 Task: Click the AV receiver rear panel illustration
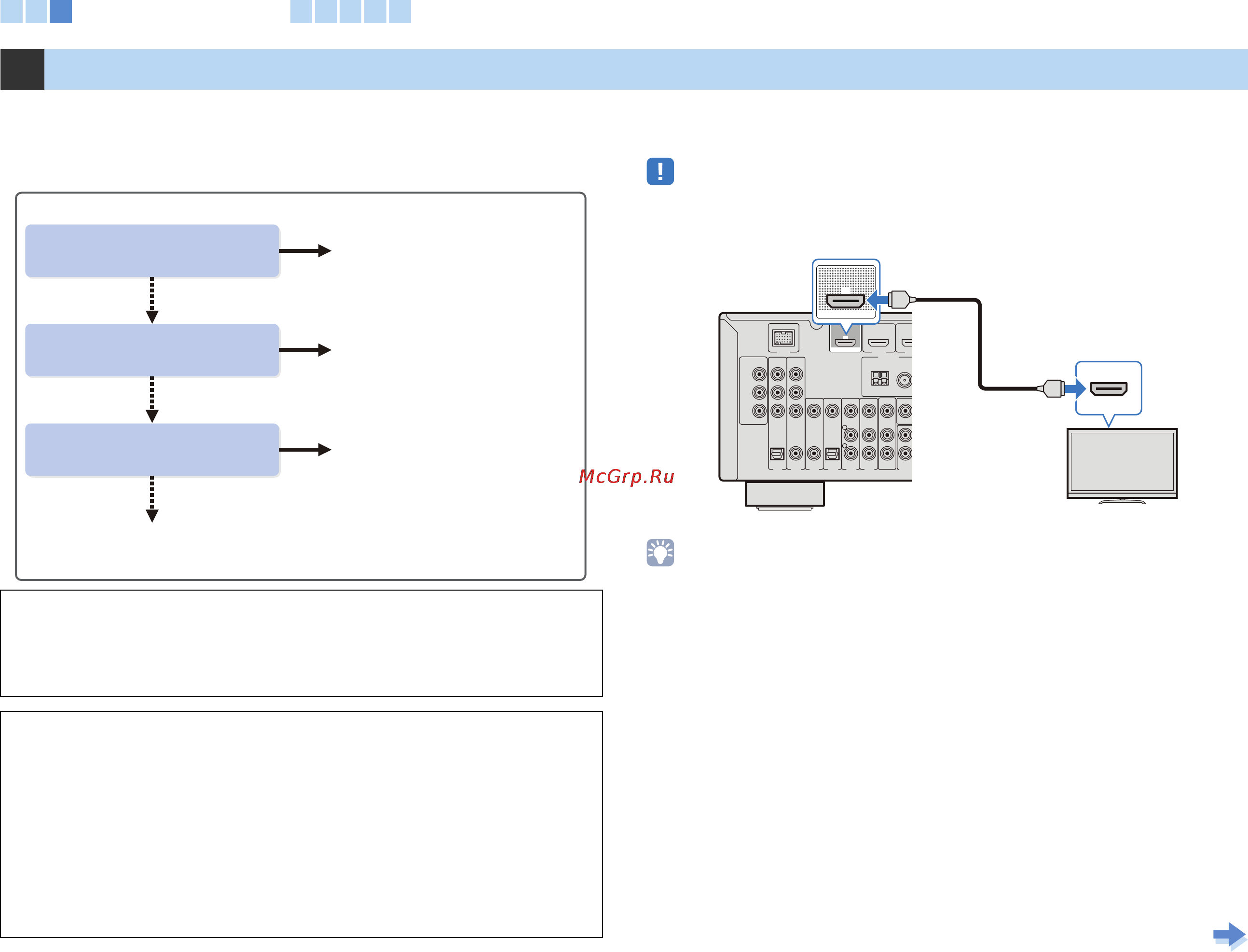[x=815, y=411]
